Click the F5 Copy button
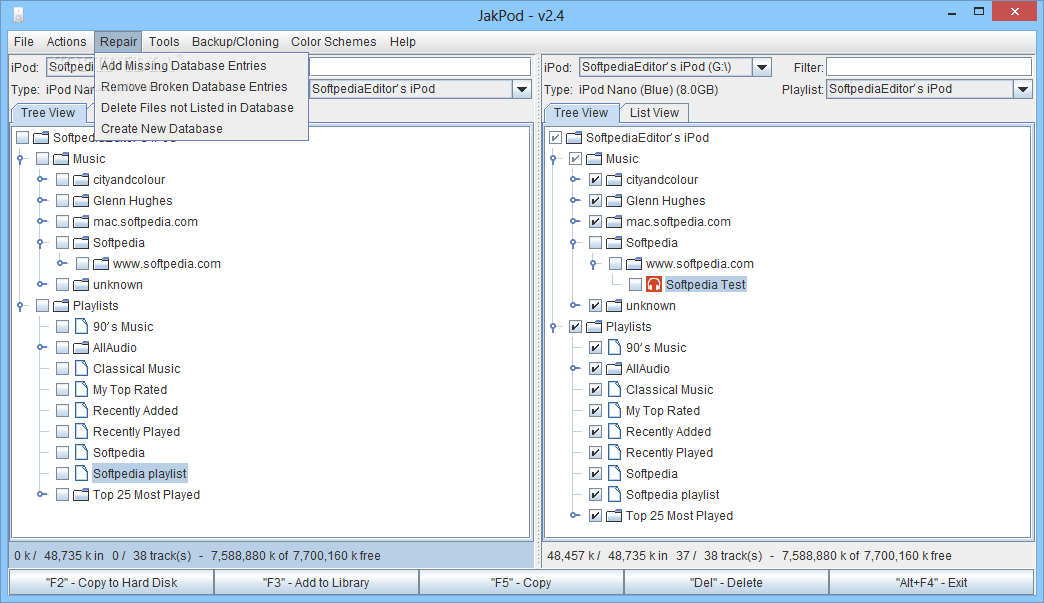1044x603 pixels. click(521, 582)
